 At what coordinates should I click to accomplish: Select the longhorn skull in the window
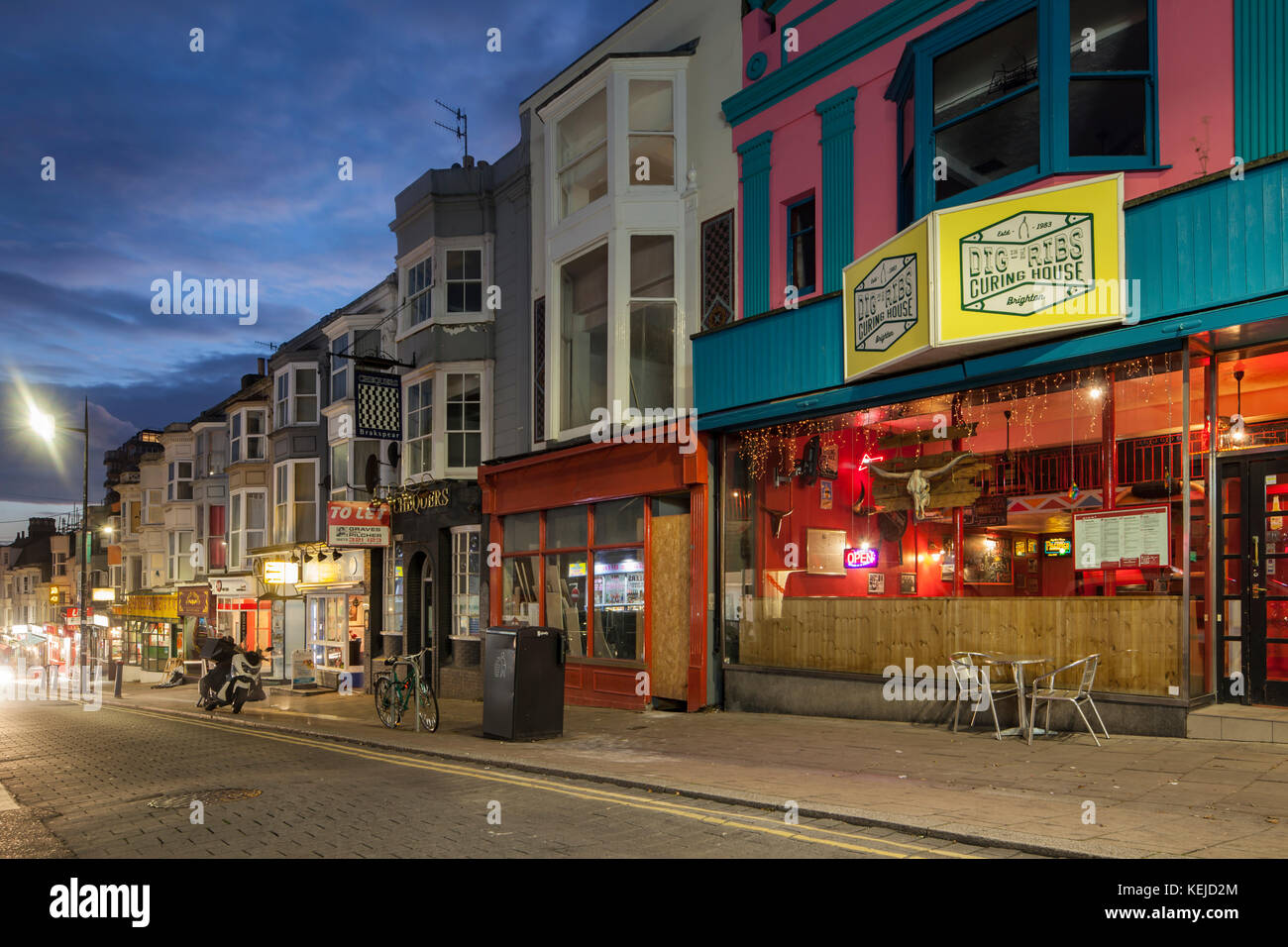(x=918, y=485)
